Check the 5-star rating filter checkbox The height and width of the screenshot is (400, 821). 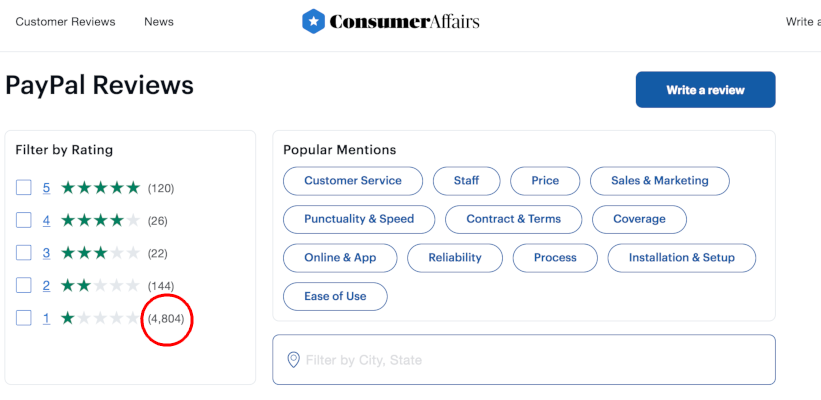[24, 187]
